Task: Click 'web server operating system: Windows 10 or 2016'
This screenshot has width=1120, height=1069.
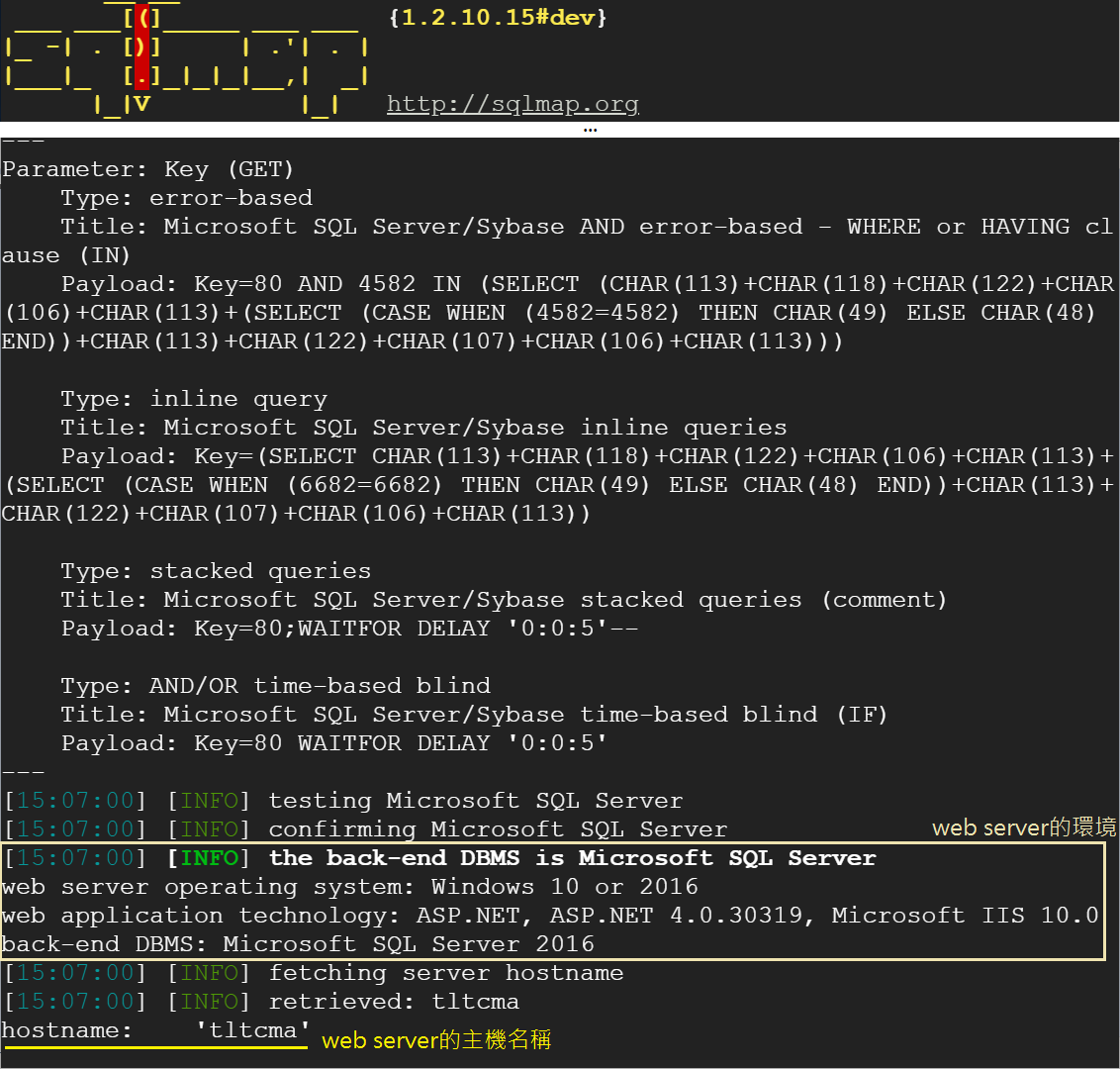Action: click(350, 887)
